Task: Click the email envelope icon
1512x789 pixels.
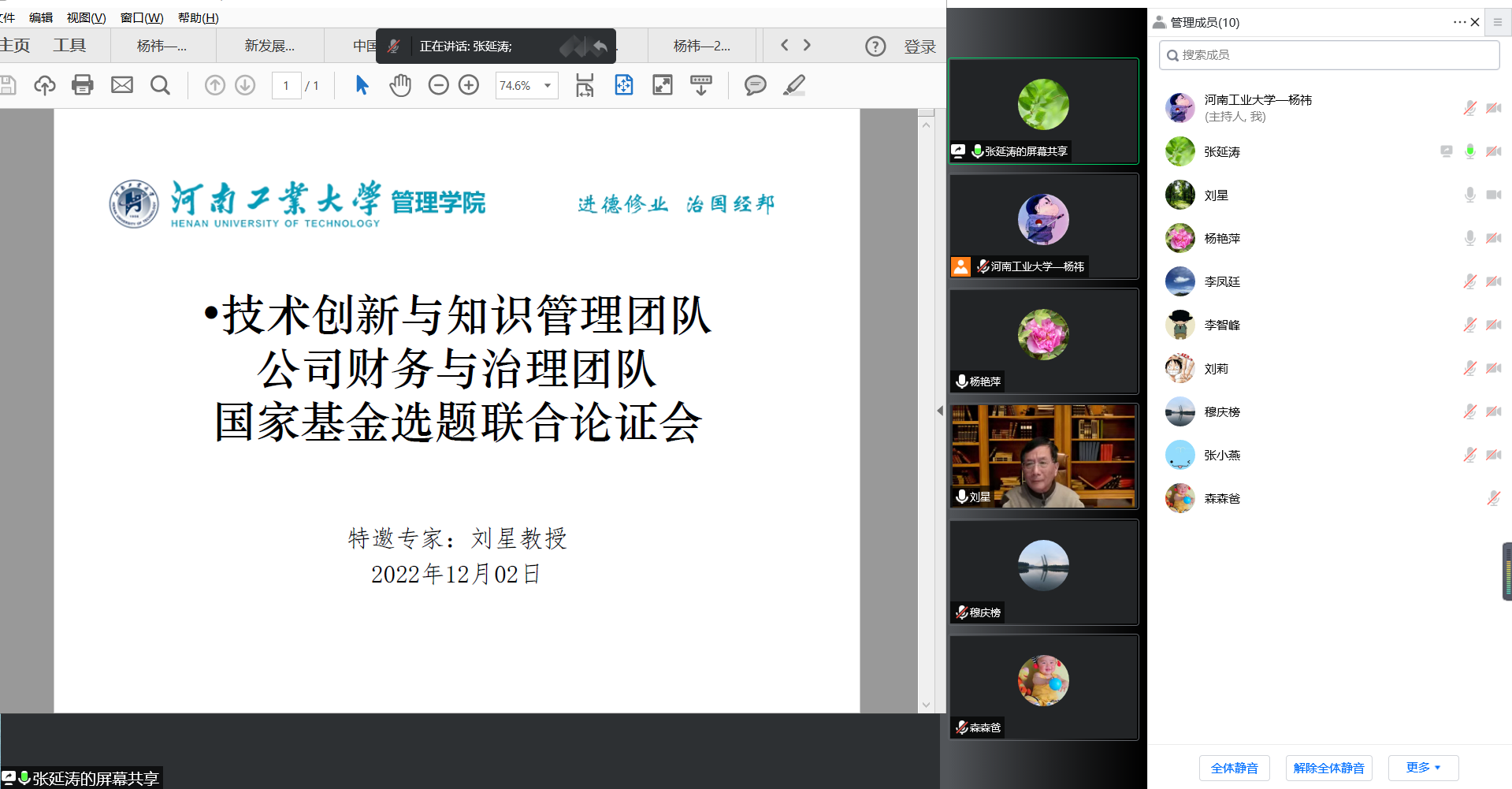Action: 122,85
